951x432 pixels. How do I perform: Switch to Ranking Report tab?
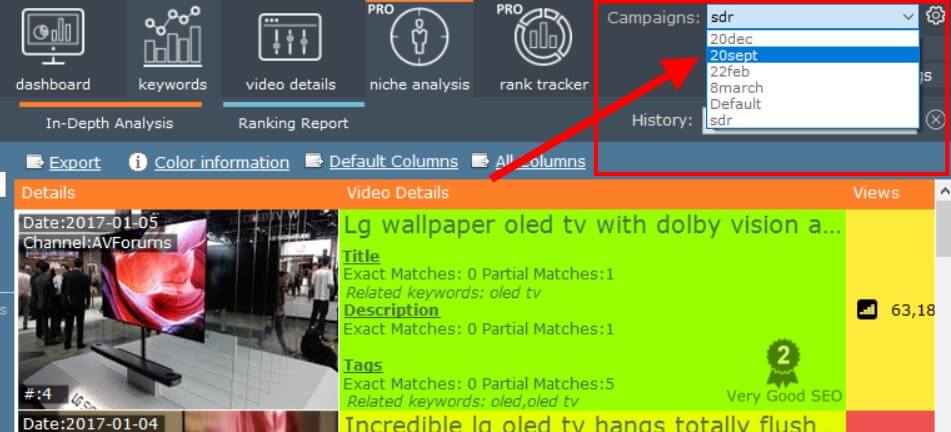(x=293, y=123)
